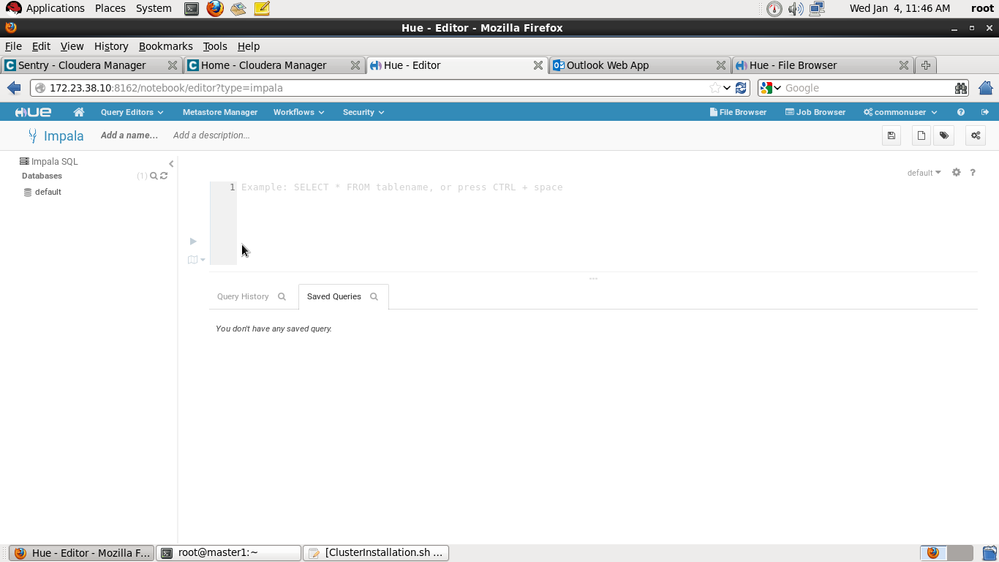999x562 pixels.
Task: Bookmark this page with the star
Action: (715, 88)
